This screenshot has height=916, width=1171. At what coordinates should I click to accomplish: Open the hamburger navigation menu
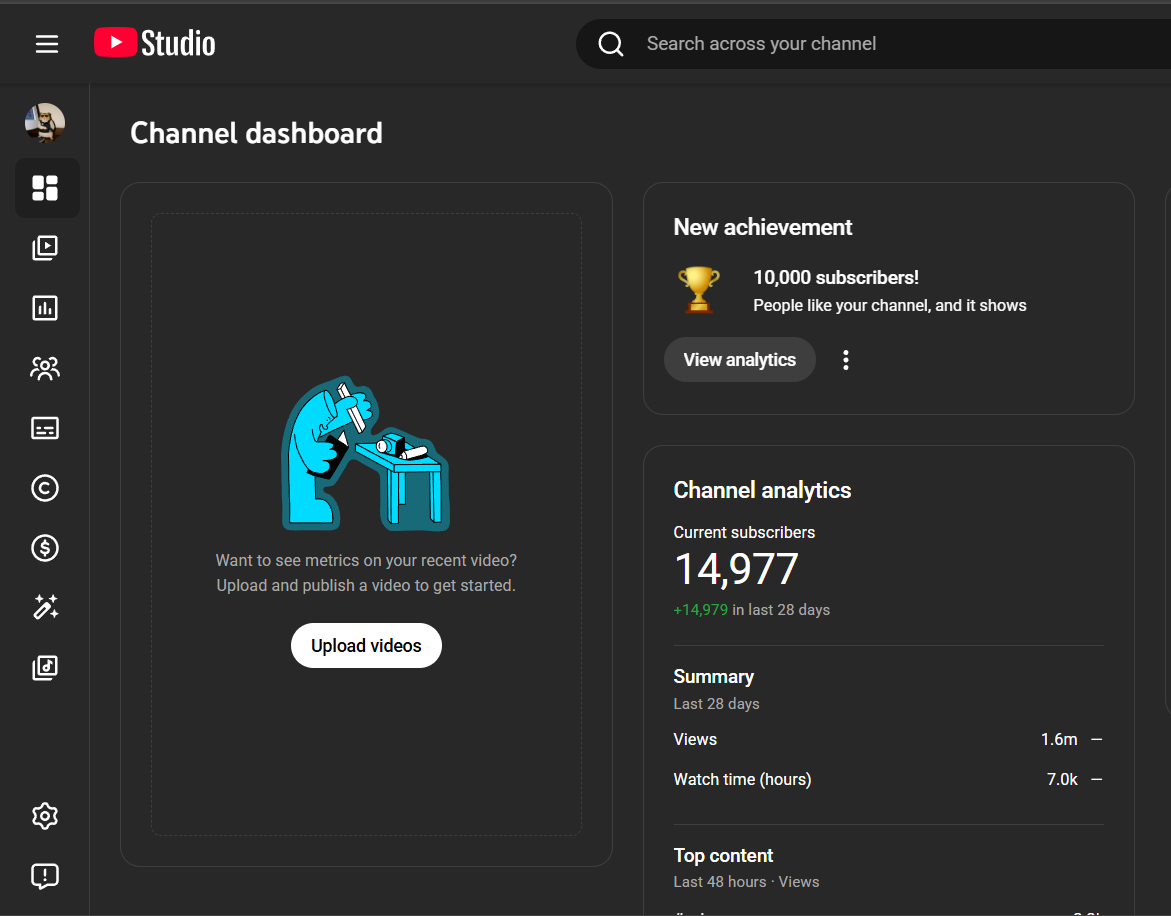tap(47, 44)
